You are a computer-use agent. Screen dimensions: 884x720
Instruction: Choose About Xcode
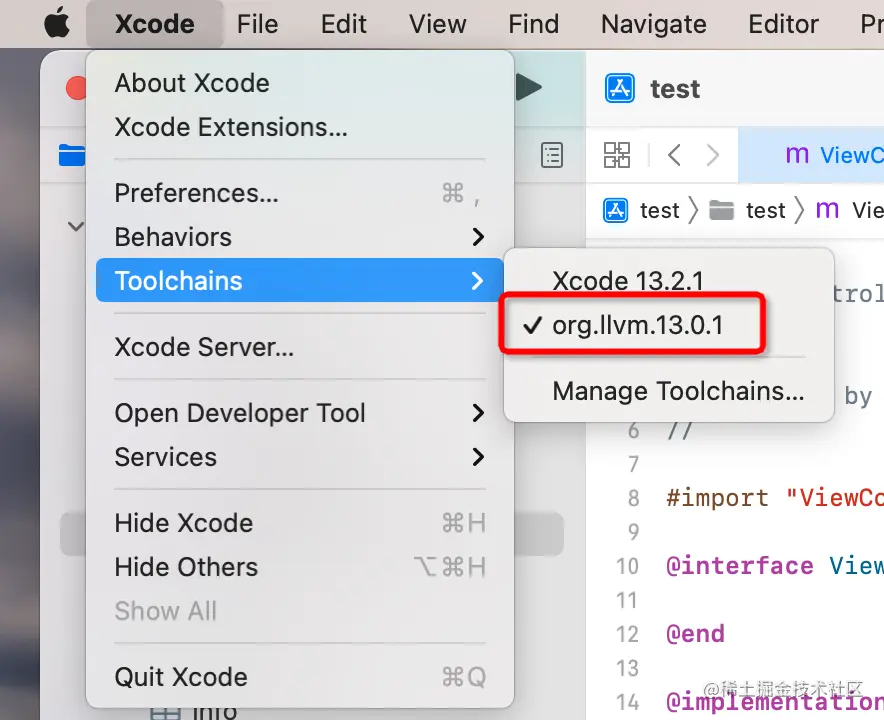[300, 83]
